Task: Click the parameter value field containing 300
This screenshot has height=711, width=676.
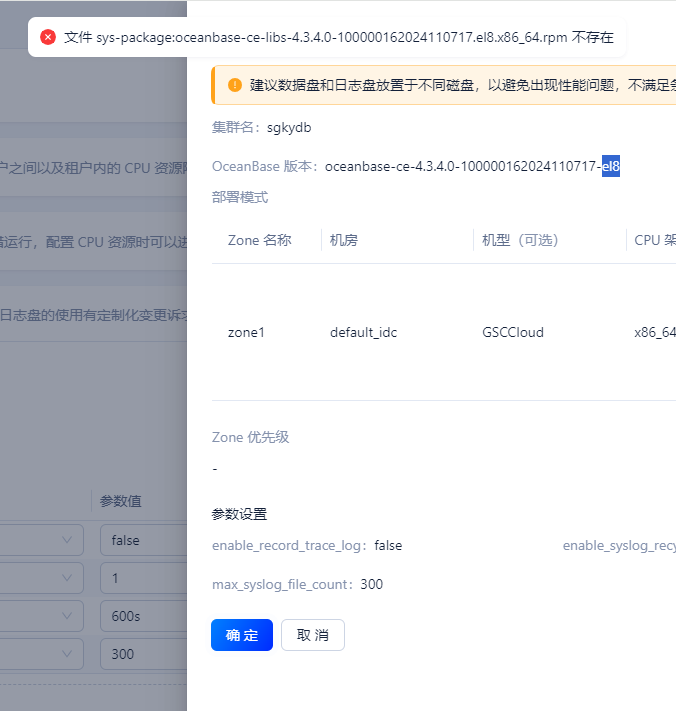Action: pyautogui.click(x=144, y=654)
